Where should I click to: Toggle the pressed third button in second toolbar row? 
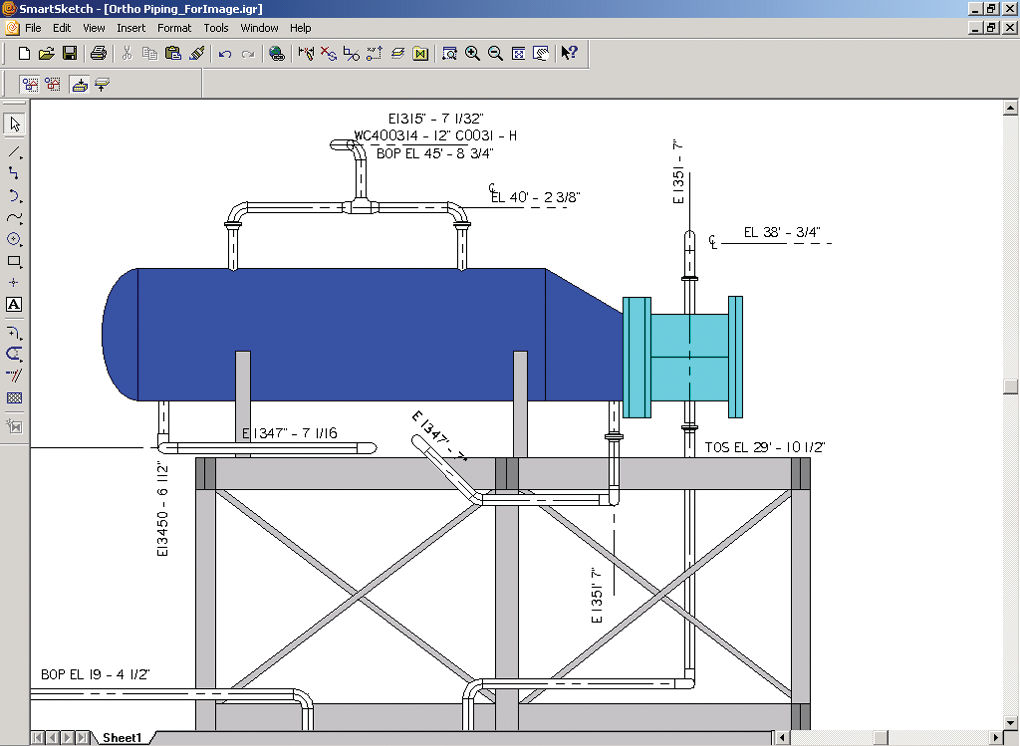[79, 85]
